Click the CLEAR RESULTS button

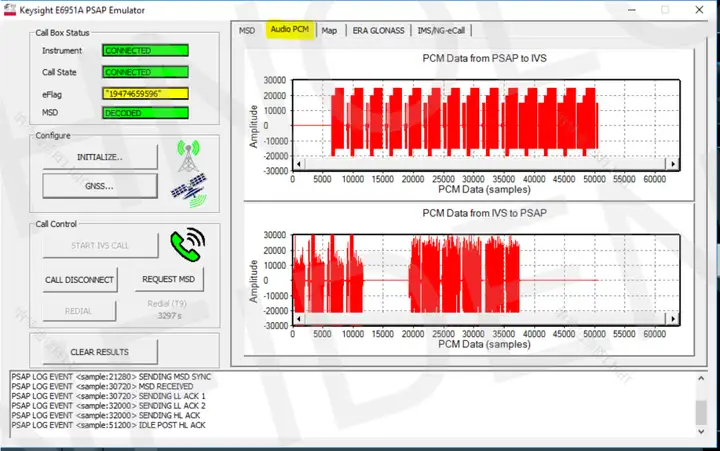click(100, 352)
